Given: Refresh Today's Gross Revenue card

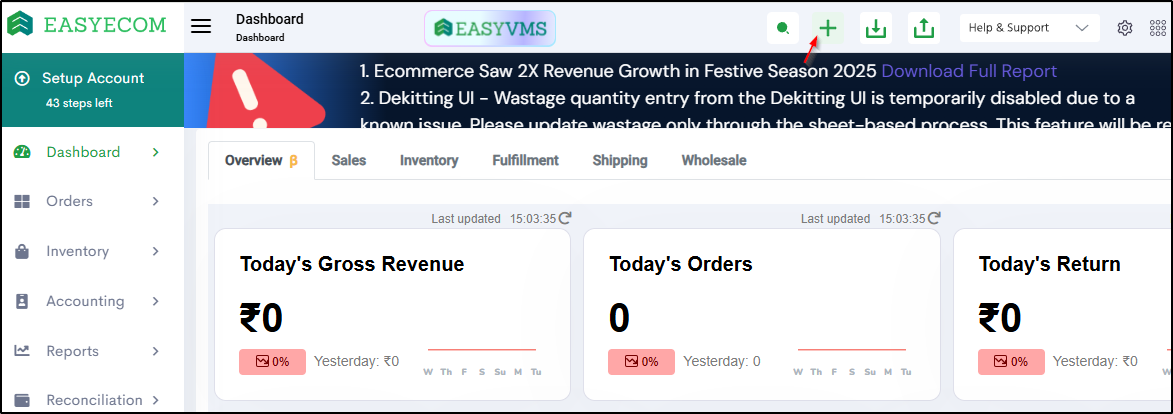Looking at the screenshot, I should [x=565, y=218].
